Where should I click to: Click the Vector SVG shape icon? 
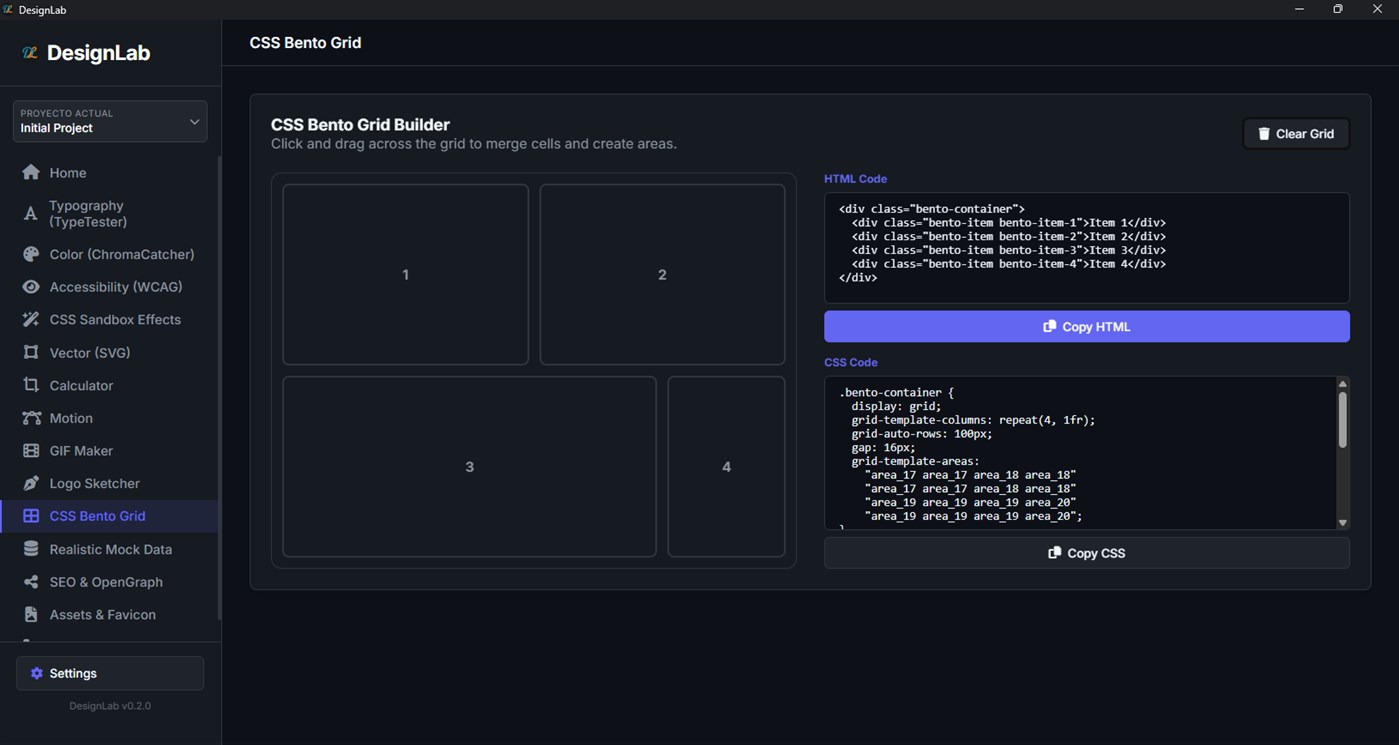31,352
